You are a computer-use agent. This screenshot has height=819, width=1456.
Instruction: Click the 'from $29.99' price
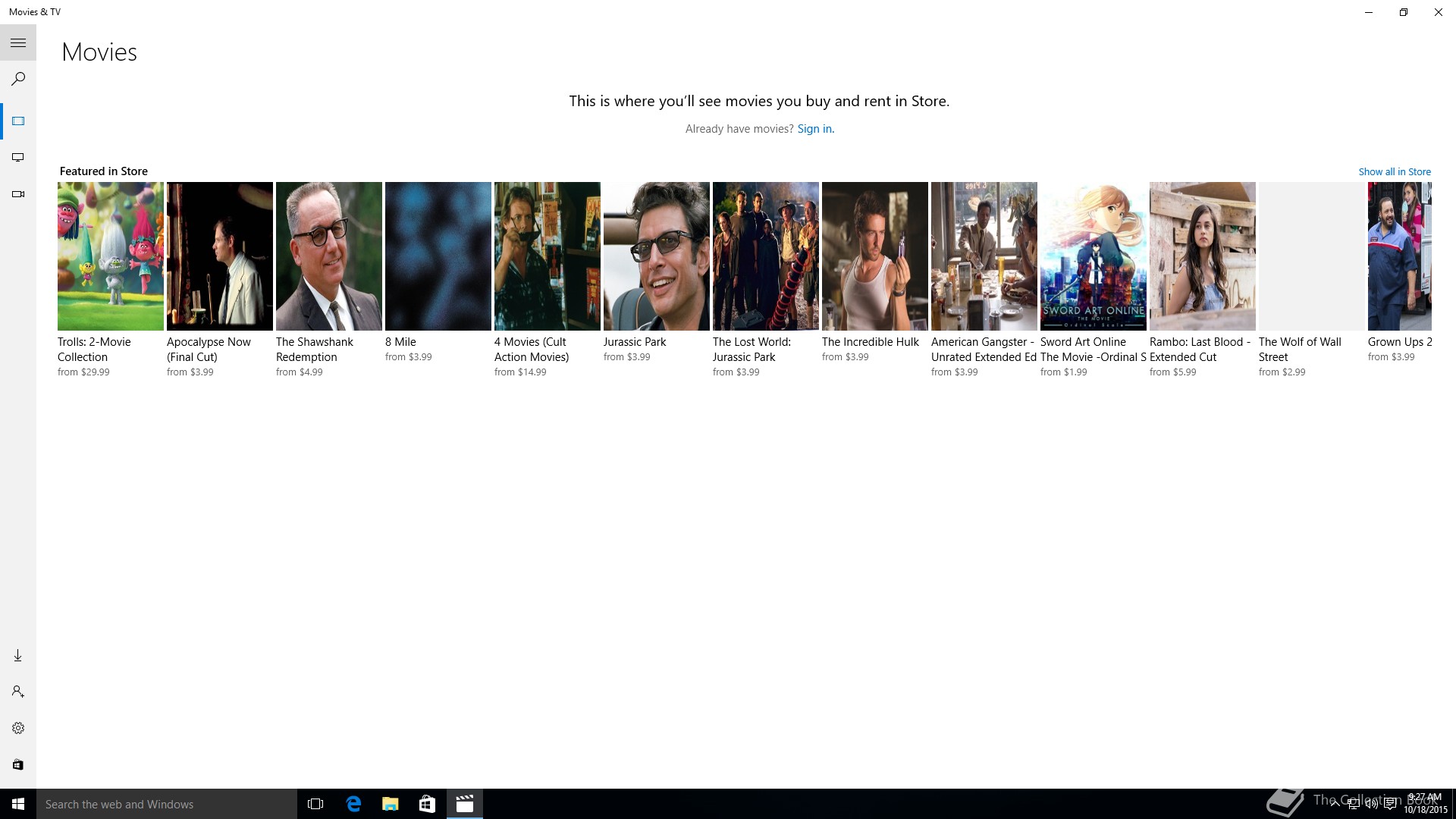click(83, 372)
